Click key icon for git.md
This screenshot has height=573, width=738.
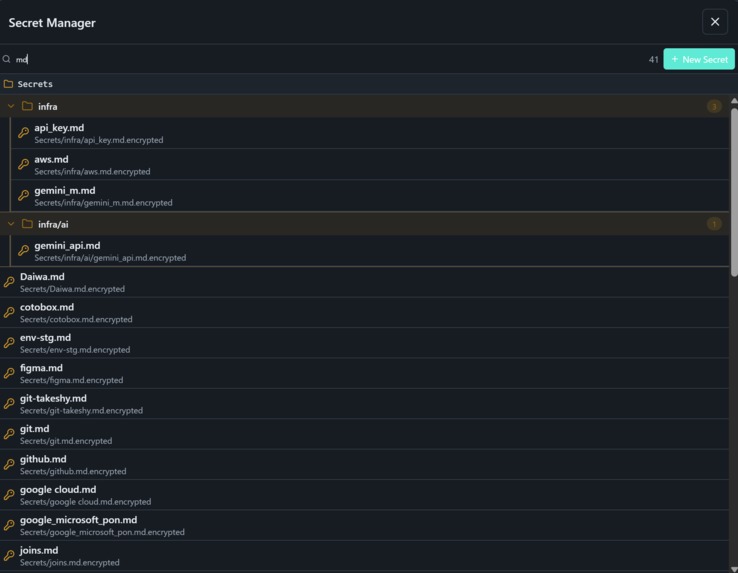[x=9, y=434]
